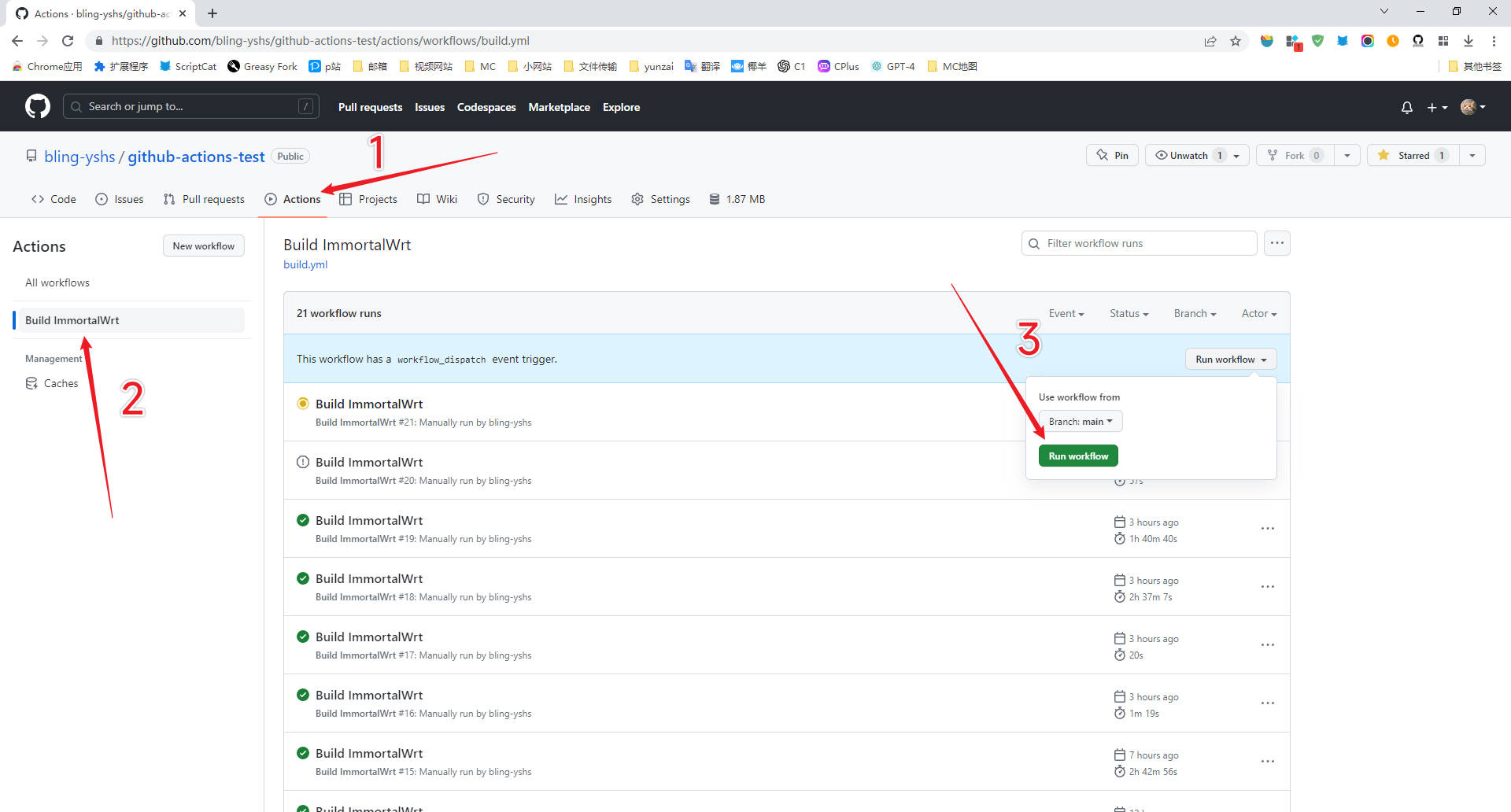Select Build ImmortalWrt workflow in sidebar
Viewport: 1511px width, 812px height.
[x=130, y=320]
